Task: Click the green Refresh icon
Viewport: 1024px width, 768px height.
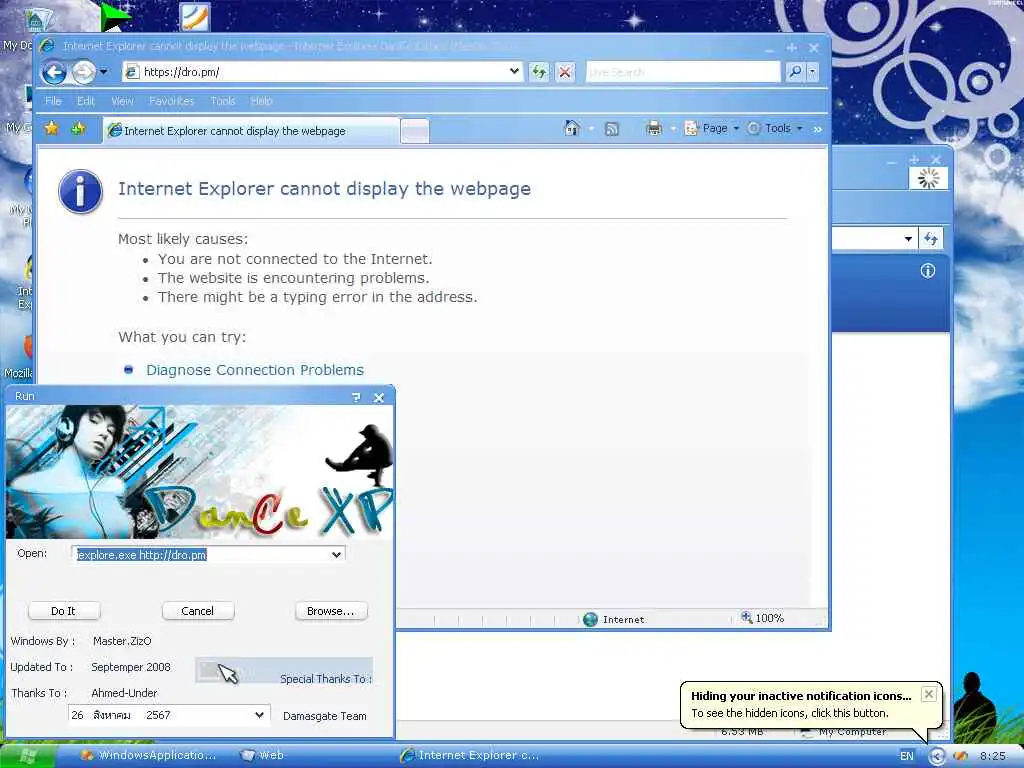Action: tap(539, 72)
